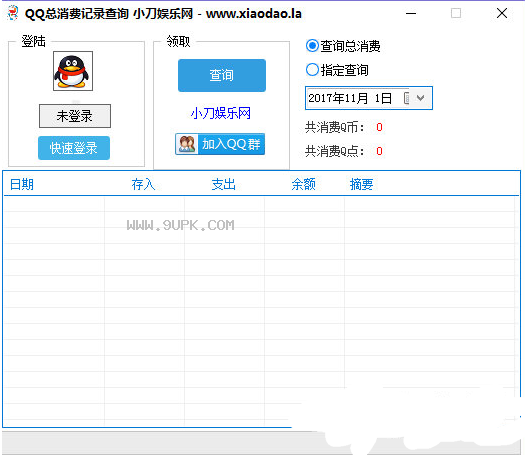Close the QQ总消费记录查询 window
Screen dimensions: 525x455
point(502,13)
